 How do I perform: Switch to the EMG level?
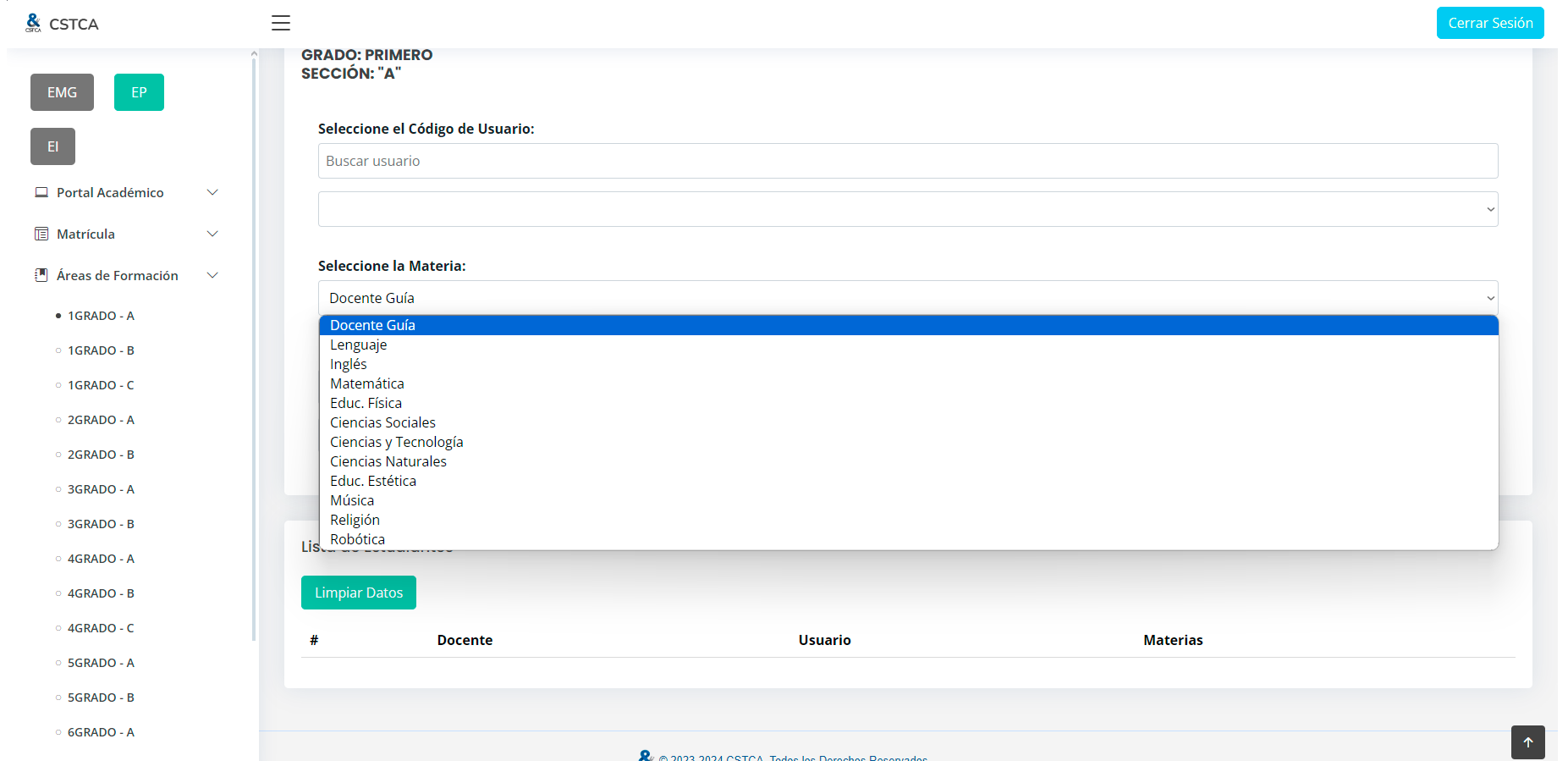pyautogui.click(x=62, y=92)
